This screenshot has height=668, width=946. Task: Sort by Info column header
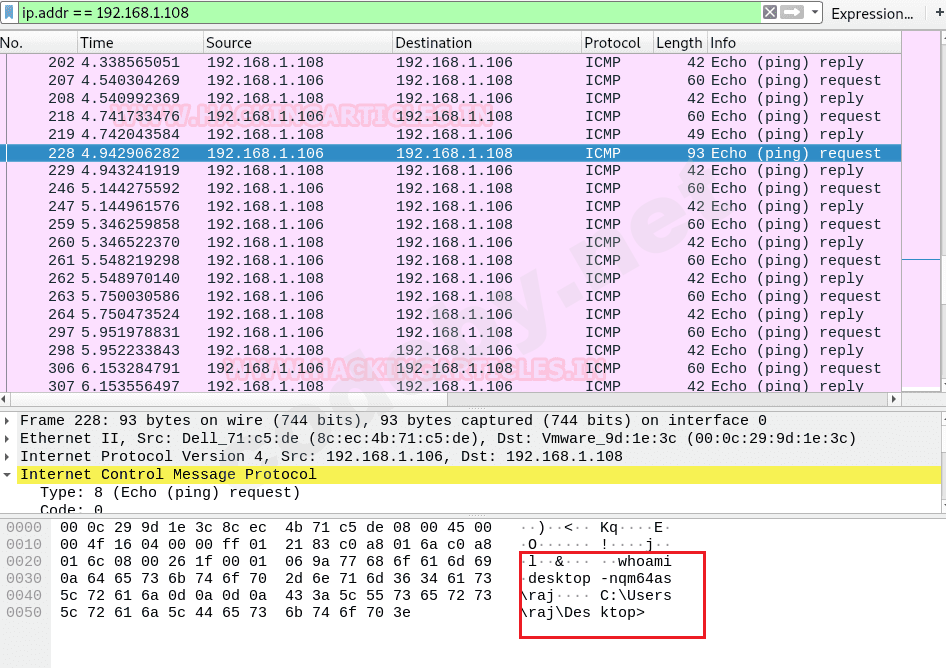[x=804, y=43]
